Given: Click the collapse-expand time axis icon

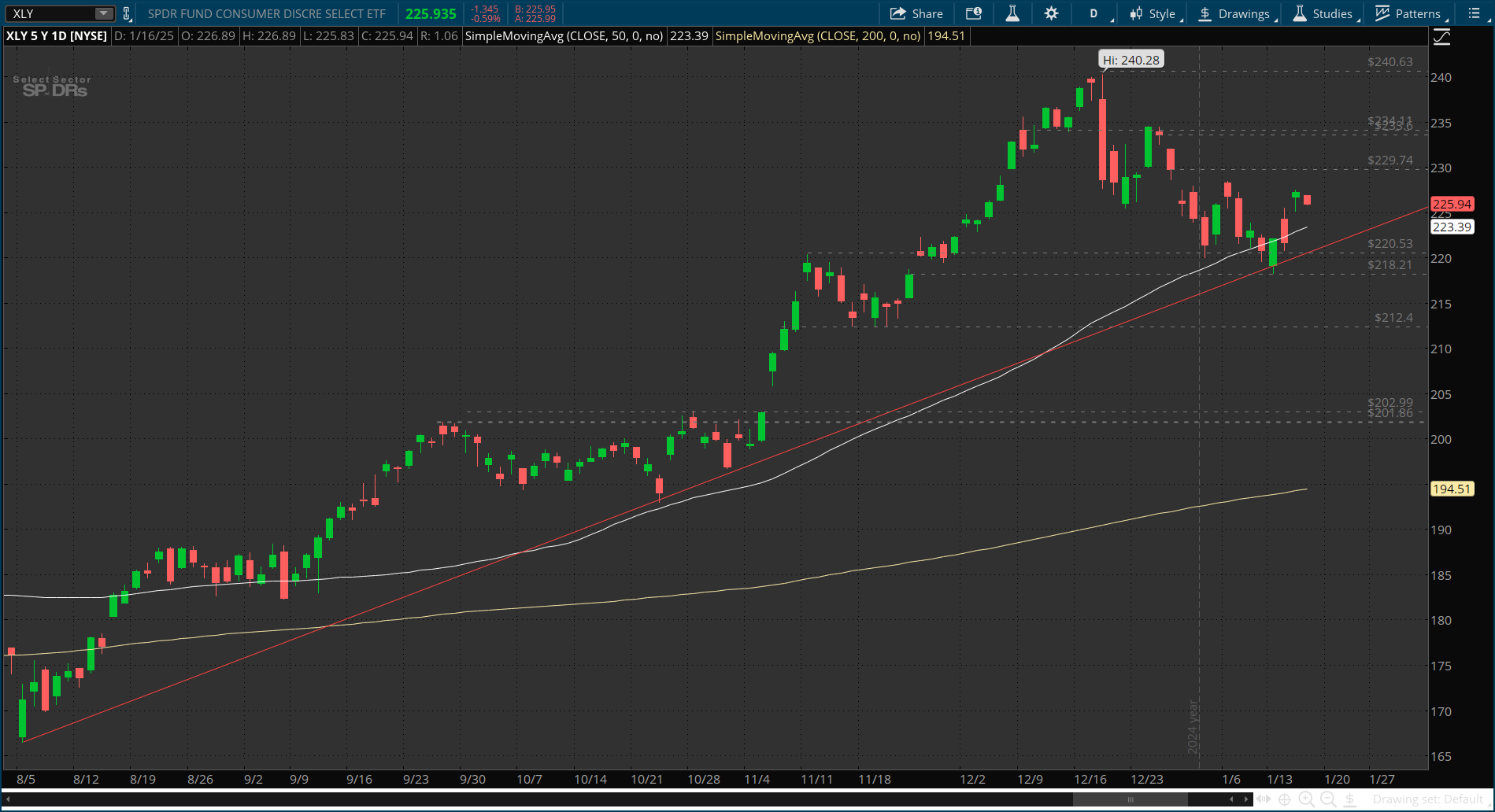Looking at the screenshot, I should coord(1263,799).
